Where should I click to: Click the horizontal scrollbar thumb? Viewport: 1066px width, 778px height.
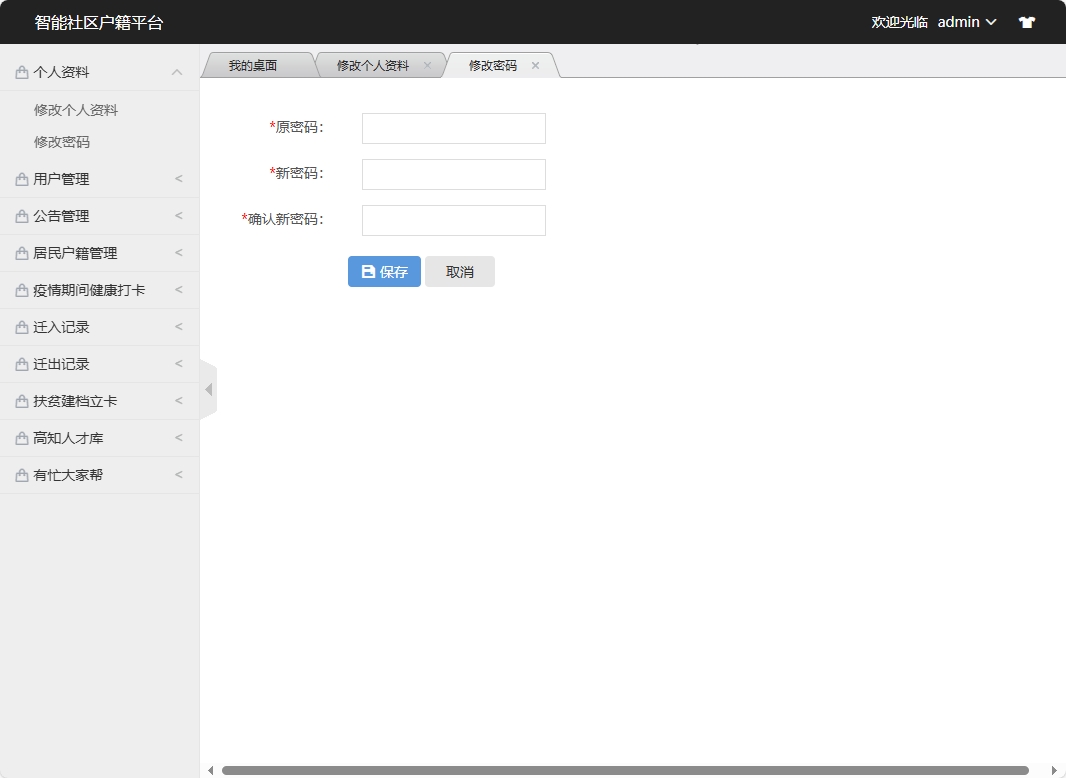(625, 771)
